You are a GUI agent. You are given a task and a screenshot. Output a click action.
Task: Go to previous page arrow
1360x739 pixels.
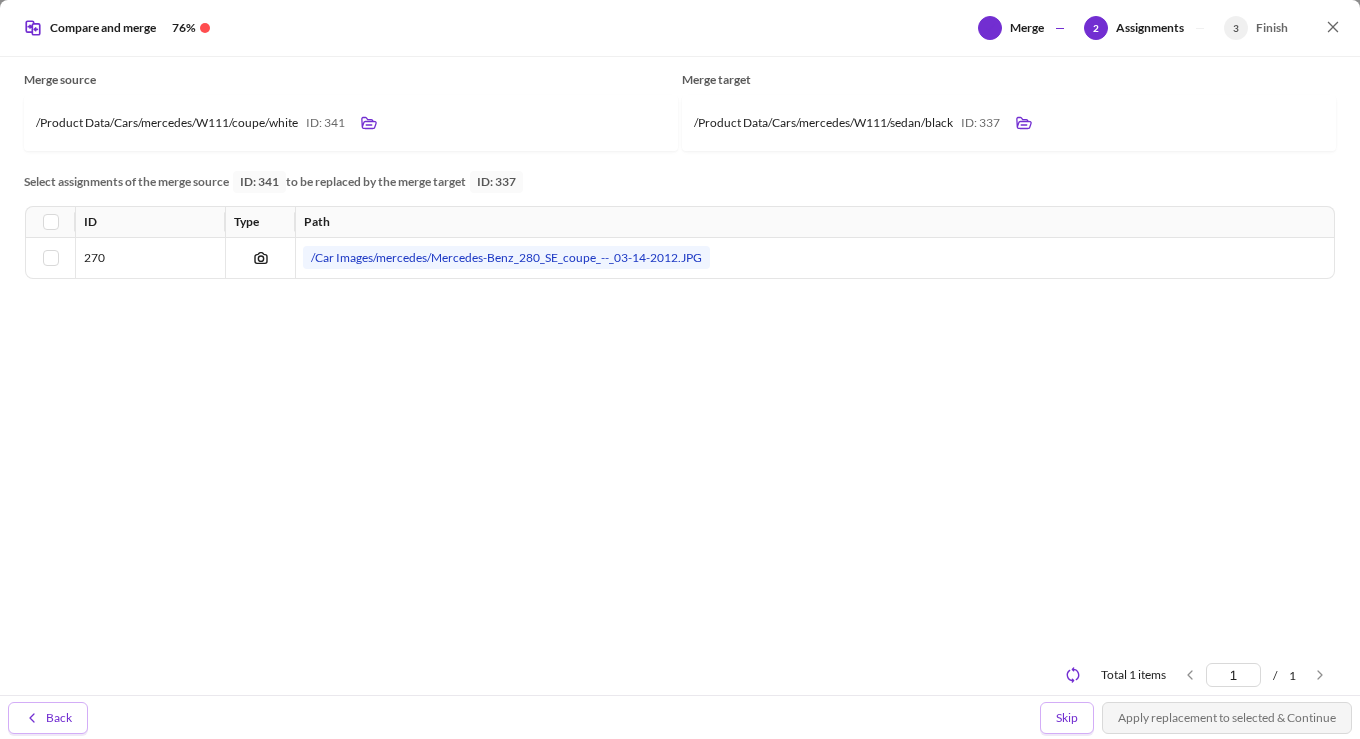1190,675
